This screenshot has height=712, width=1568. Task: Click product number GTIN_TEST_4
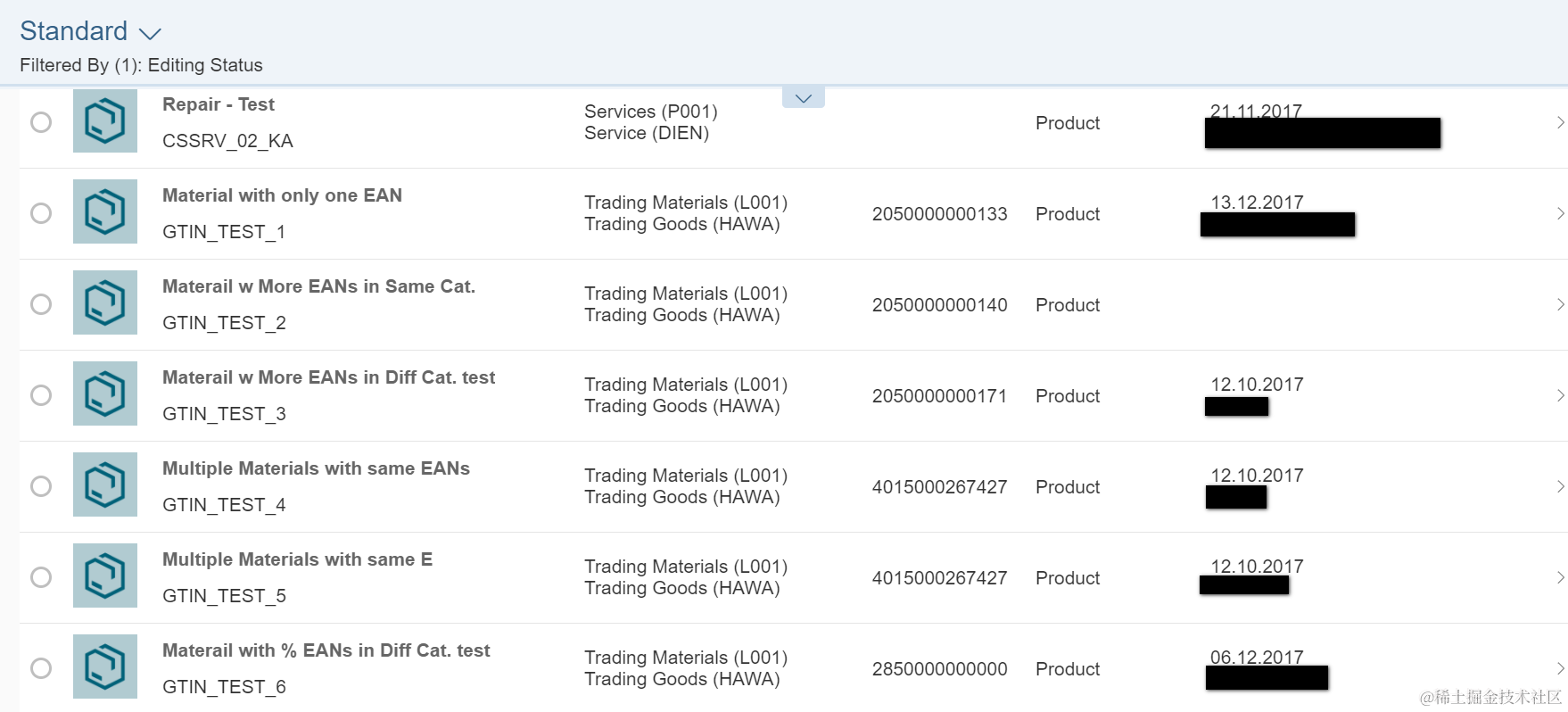click(224, 505)
